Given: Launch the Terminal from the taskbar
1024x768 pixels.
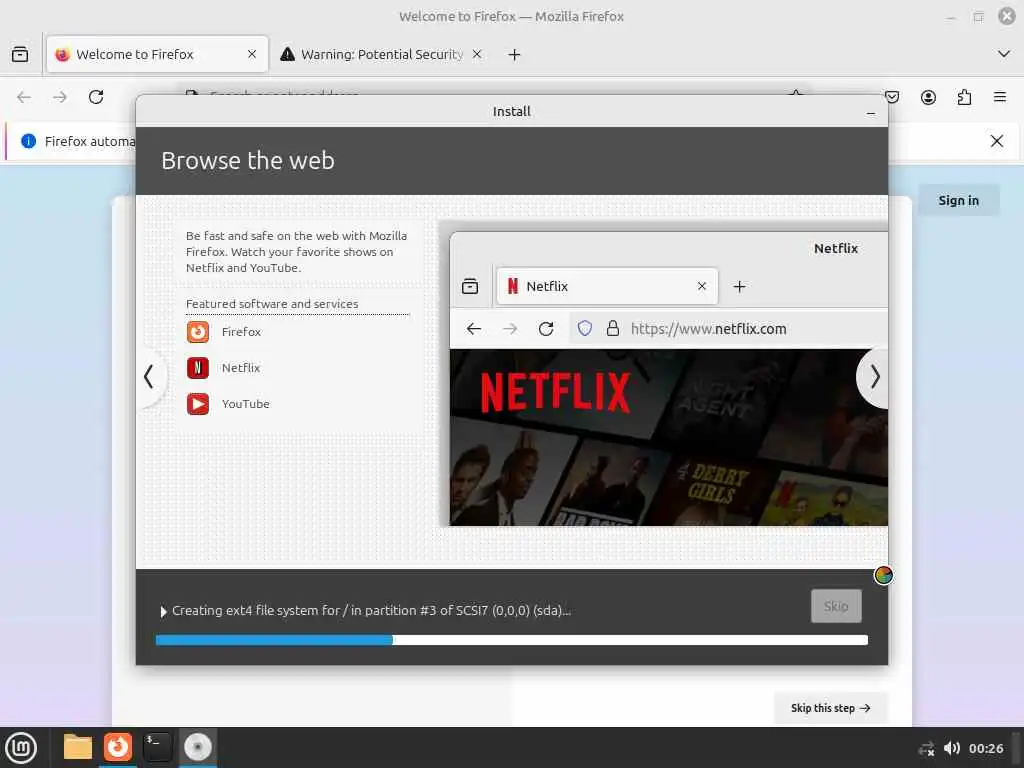Looking at the screenshot, I should click(x=157, y=747).
